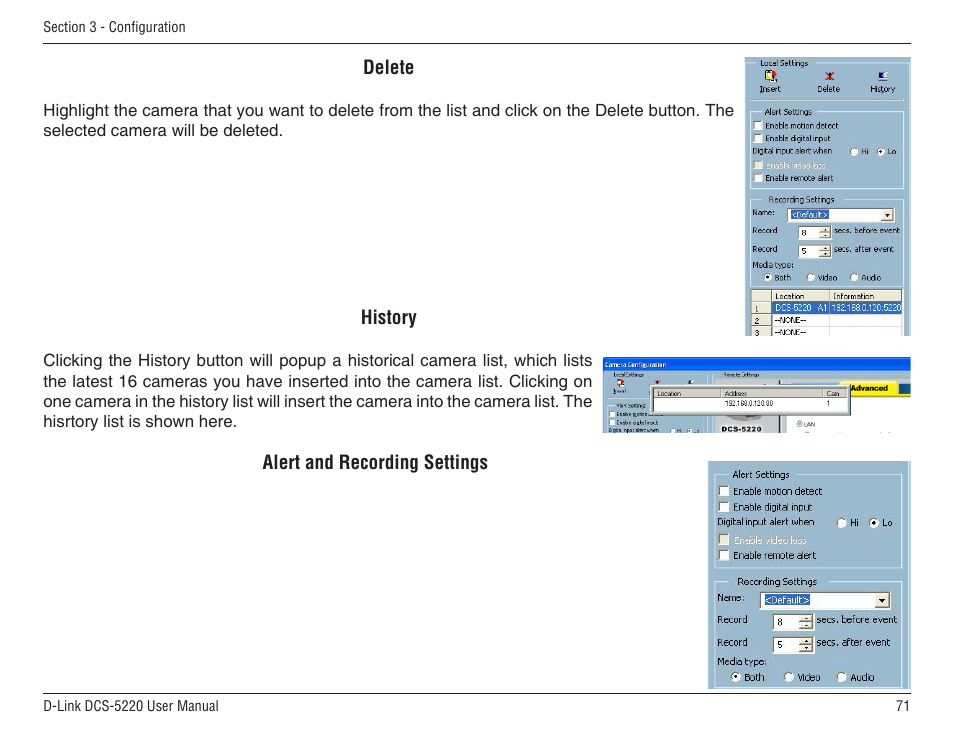Click the Advanced tab in Camera Configuration
Image resolution: width=954 pixels, height=738 pixels.
869,388
